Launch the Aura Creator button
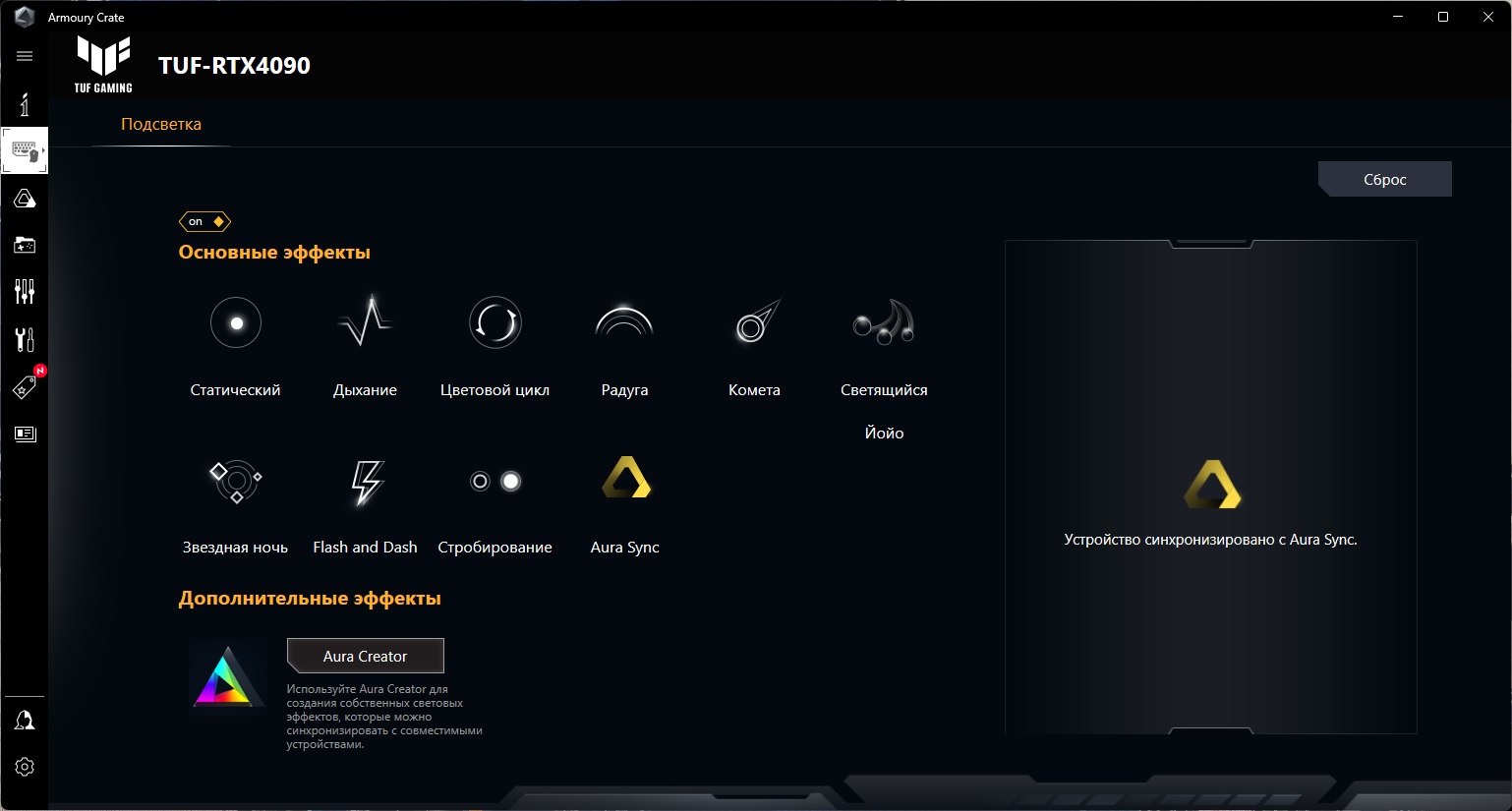This screenshot has width=1512, height=811. pos(366,656)
